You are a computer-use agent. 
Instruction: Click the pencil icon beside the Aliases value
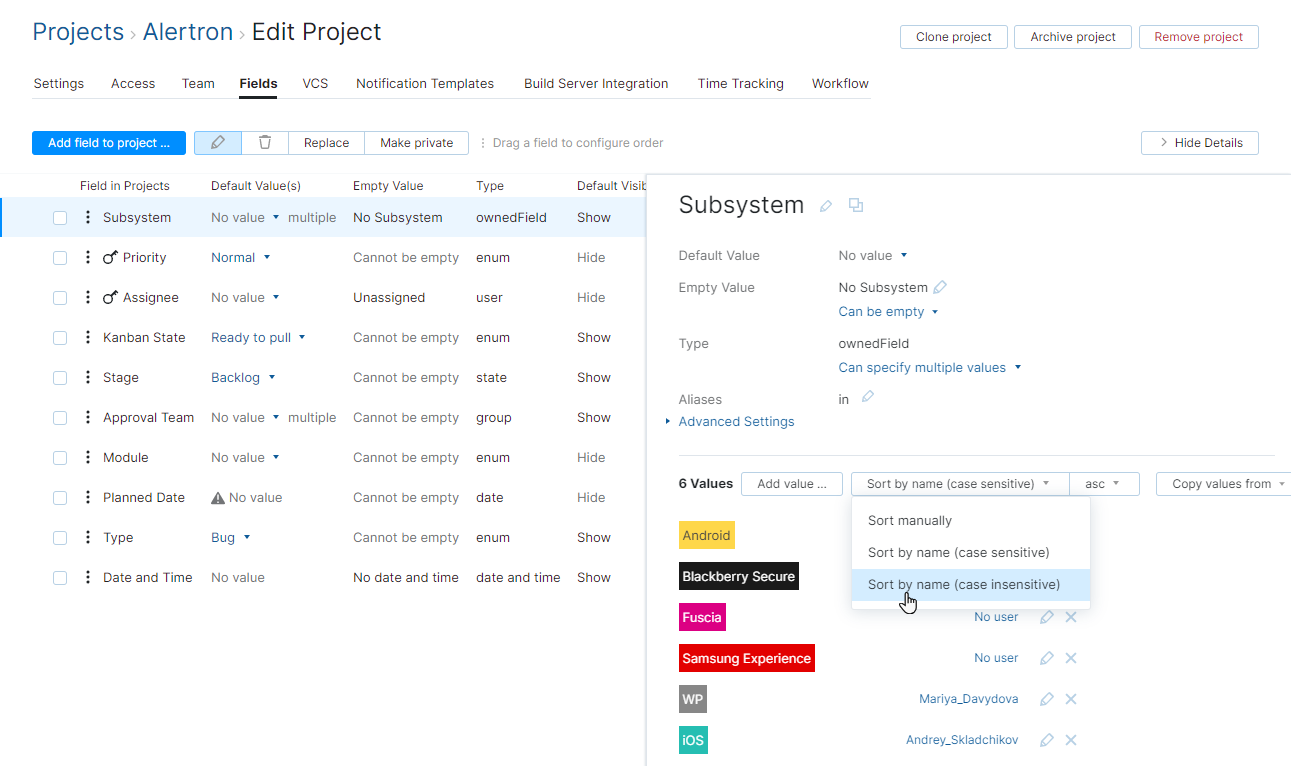click(x=867, y=398)
